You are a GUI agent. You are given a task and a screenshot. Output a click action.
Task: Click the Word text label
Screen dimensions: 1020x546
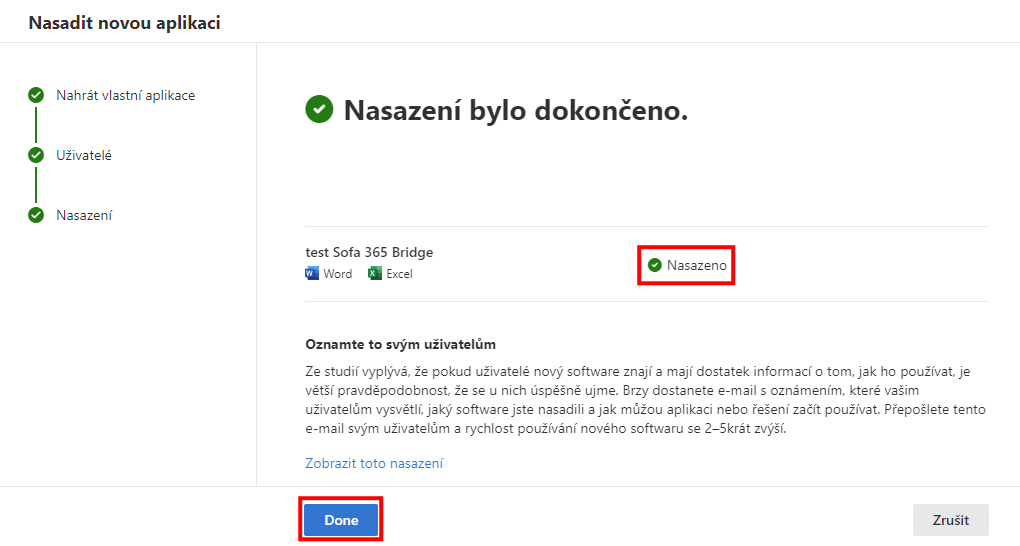pos(338,274)
